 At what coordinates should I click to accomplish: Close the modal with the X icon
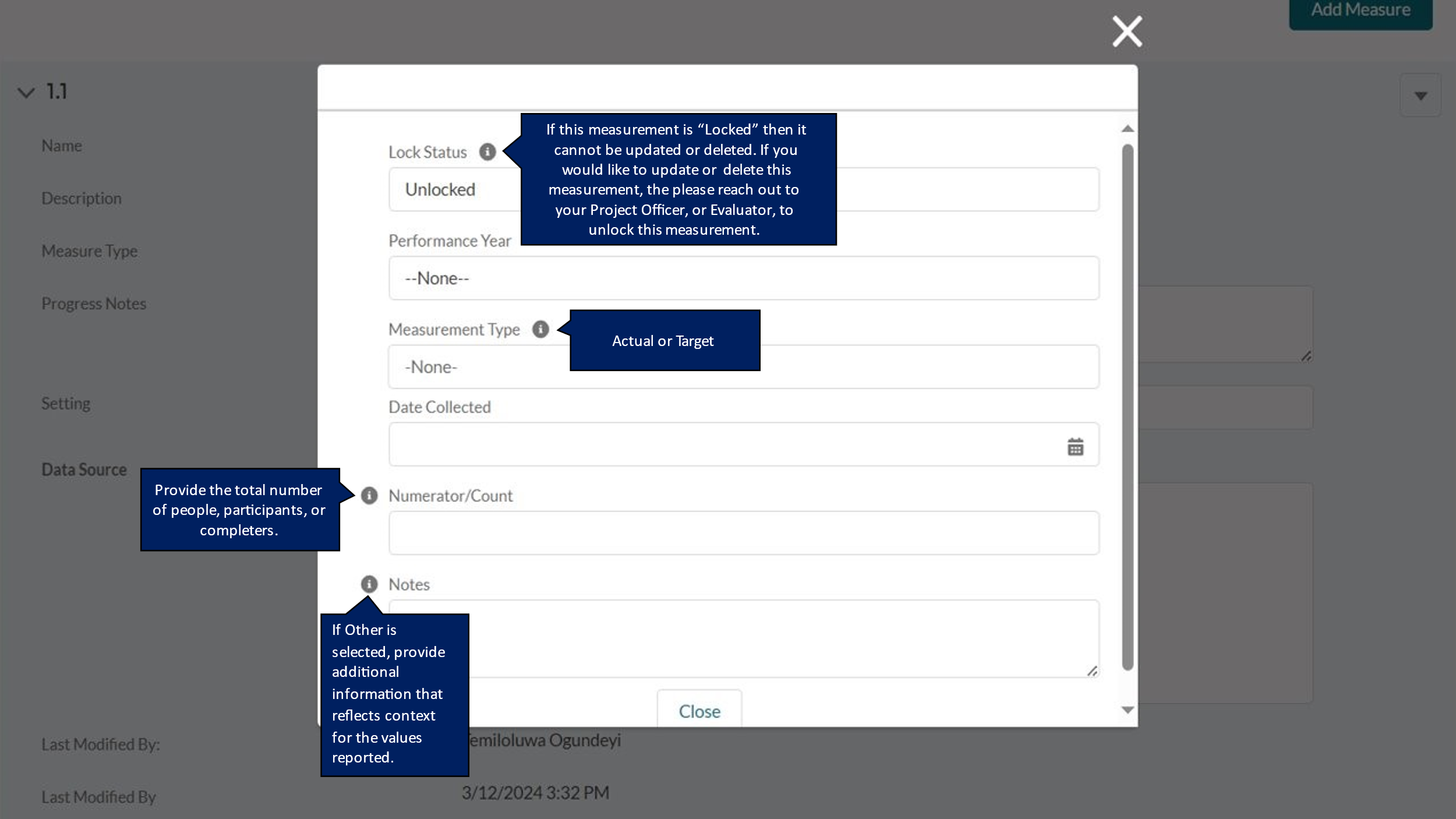pyautogui.click(x=1127, y=31)
